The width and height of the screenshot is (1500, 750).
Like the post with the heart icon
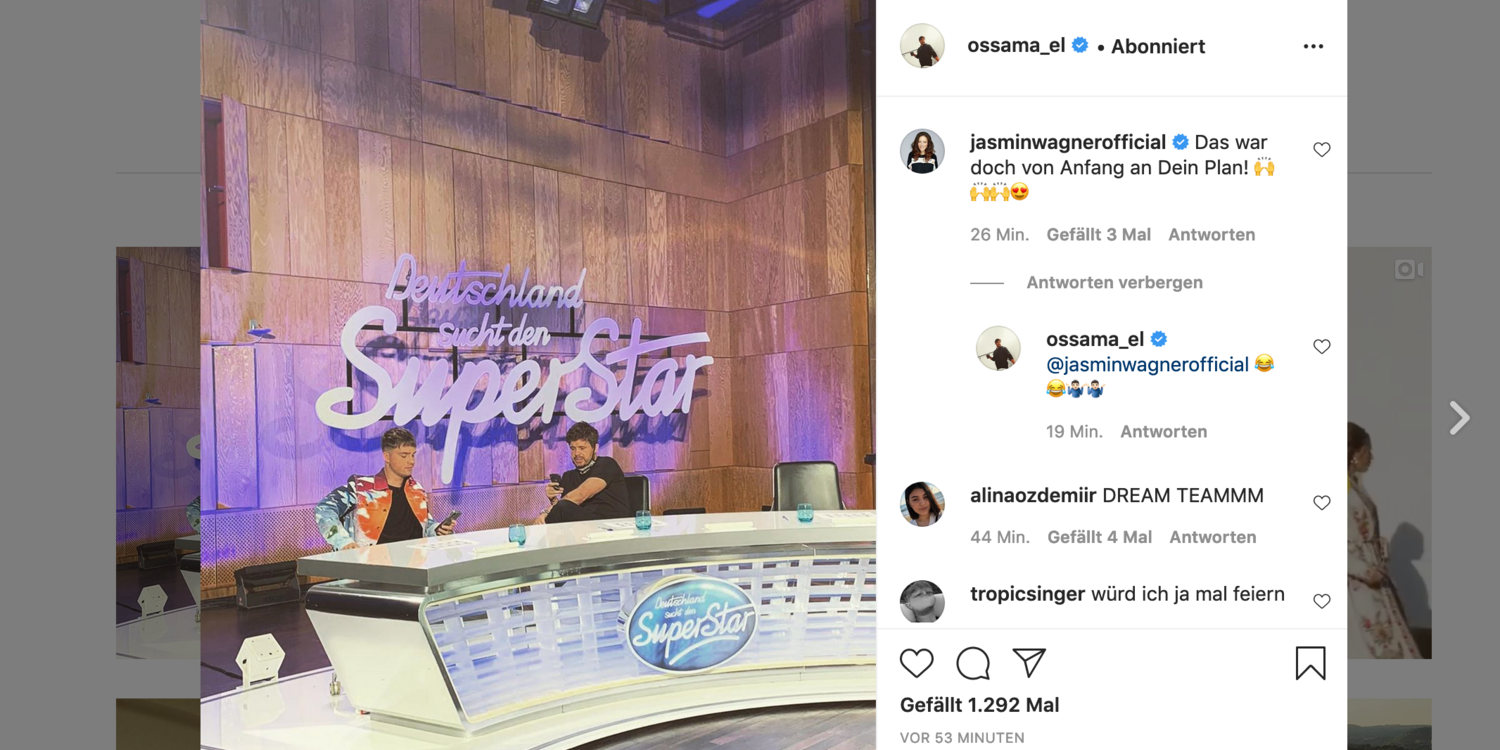coord(916,663)
